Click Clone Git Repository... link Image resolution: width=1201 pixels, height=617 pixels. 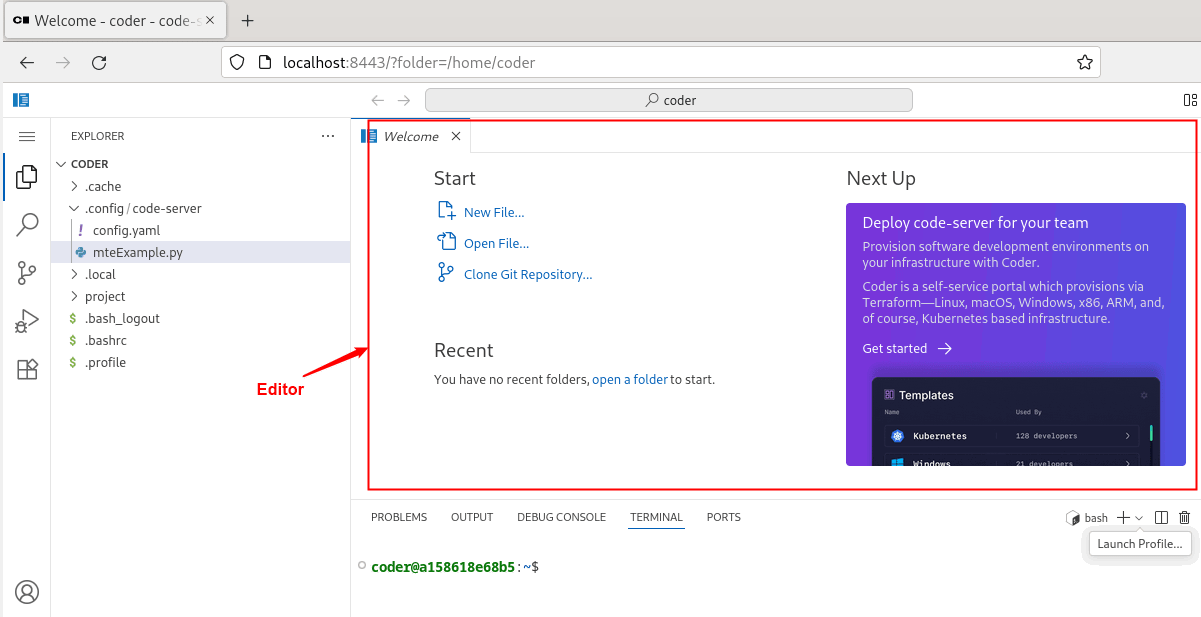click(x=527, y=274)
